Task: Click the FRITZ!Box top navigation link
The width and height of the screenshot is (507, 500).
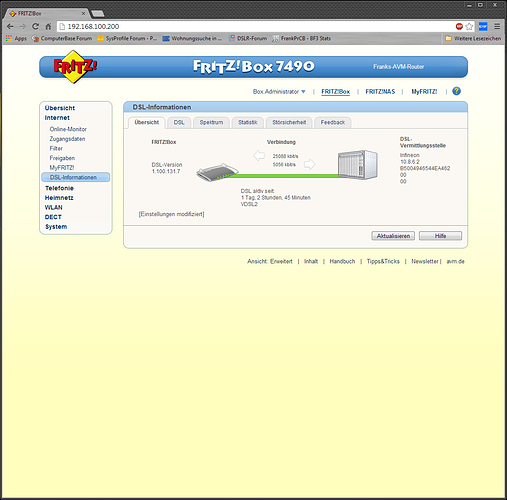Action: click(336, 91)
